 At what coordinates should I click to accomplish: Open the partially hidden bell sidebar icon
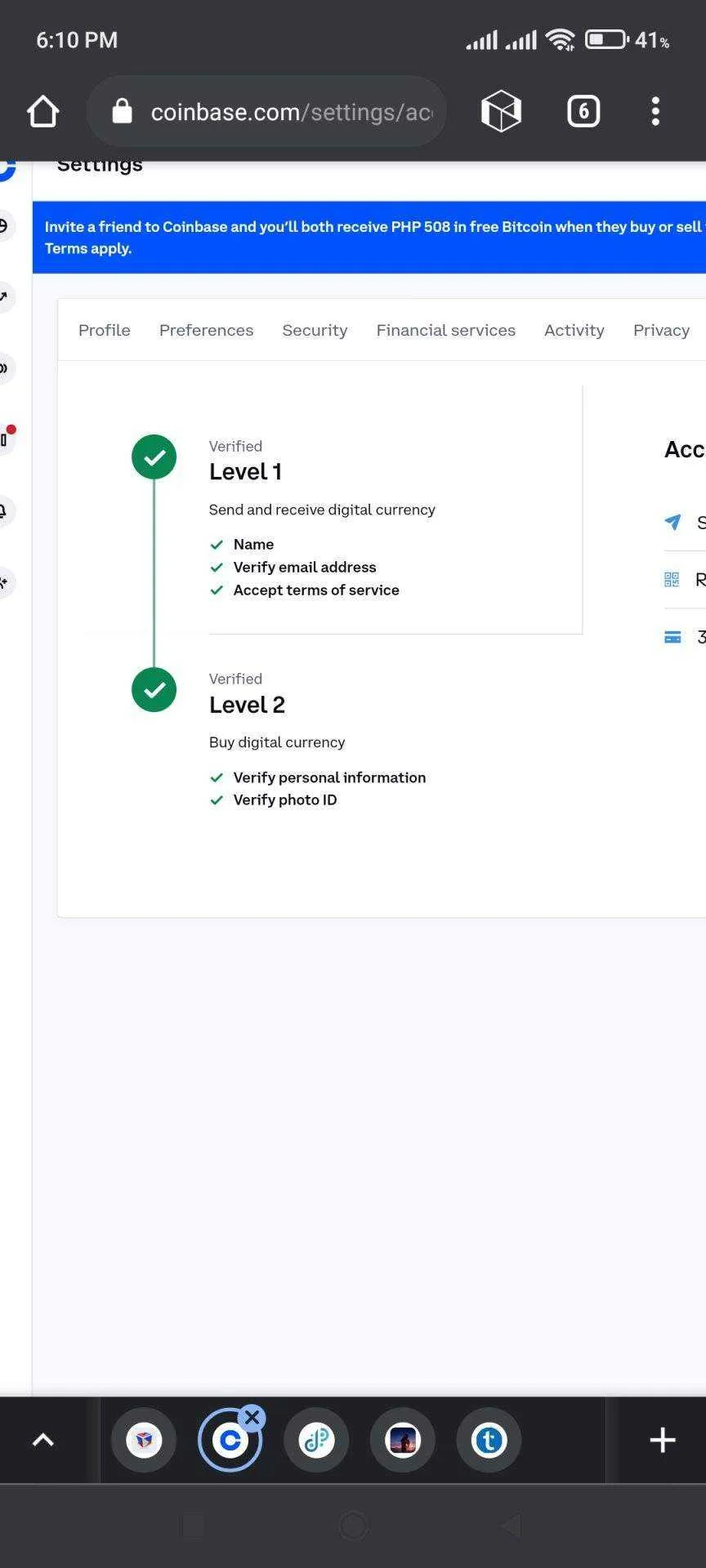[4, 511]
